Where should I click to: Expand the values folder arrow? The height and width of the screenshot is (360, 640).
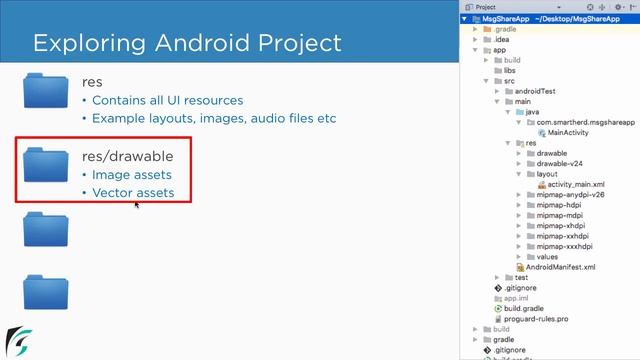point(519,257)
